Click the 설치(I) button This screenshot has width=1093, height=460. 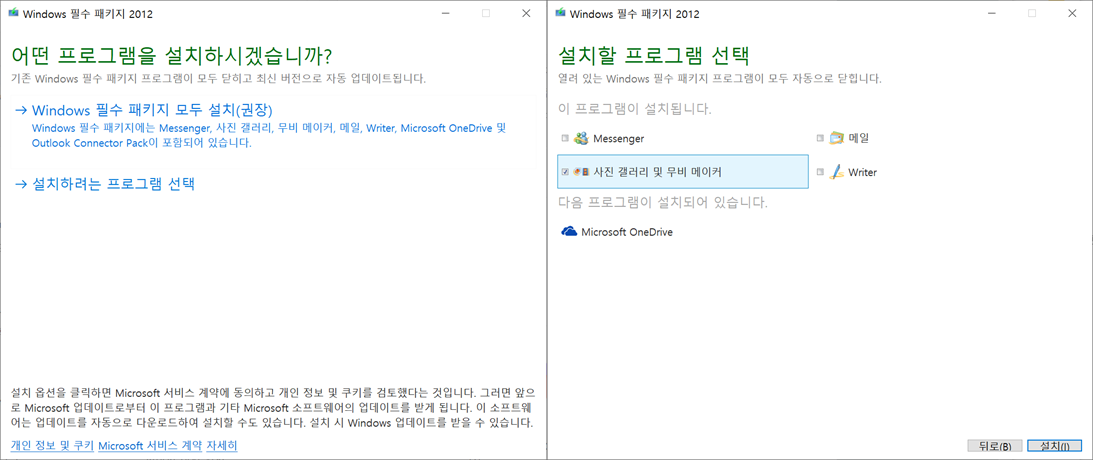[x=1054, y=445]
